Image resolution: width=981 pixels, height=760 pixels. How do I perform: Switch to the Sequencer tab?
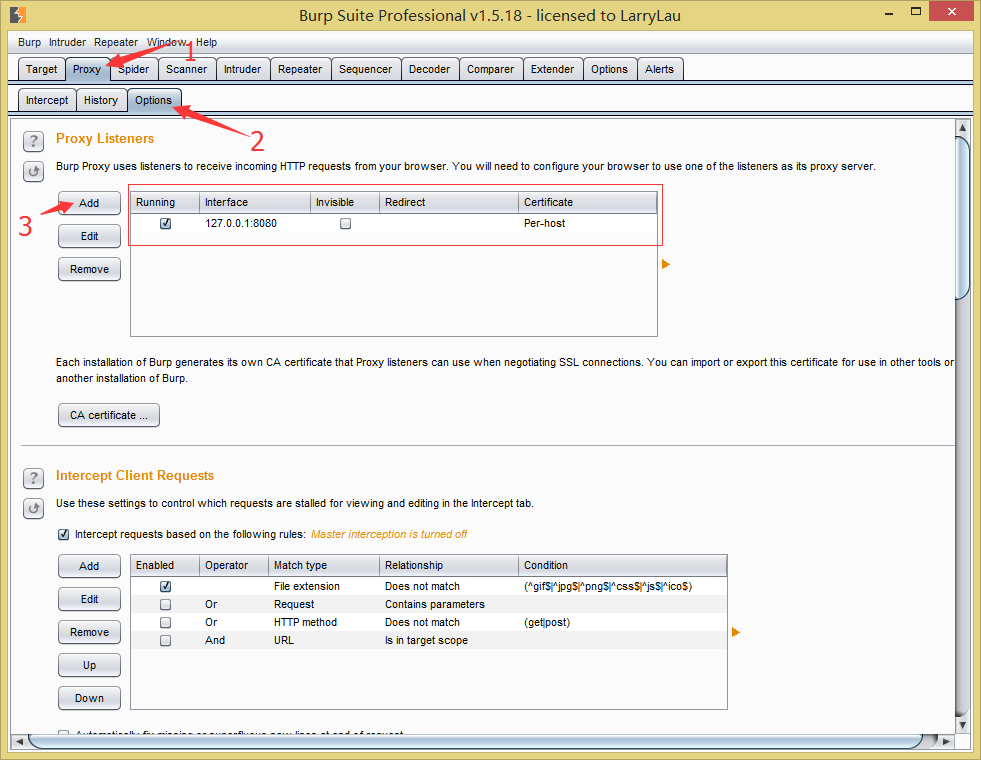pos(365,69)
